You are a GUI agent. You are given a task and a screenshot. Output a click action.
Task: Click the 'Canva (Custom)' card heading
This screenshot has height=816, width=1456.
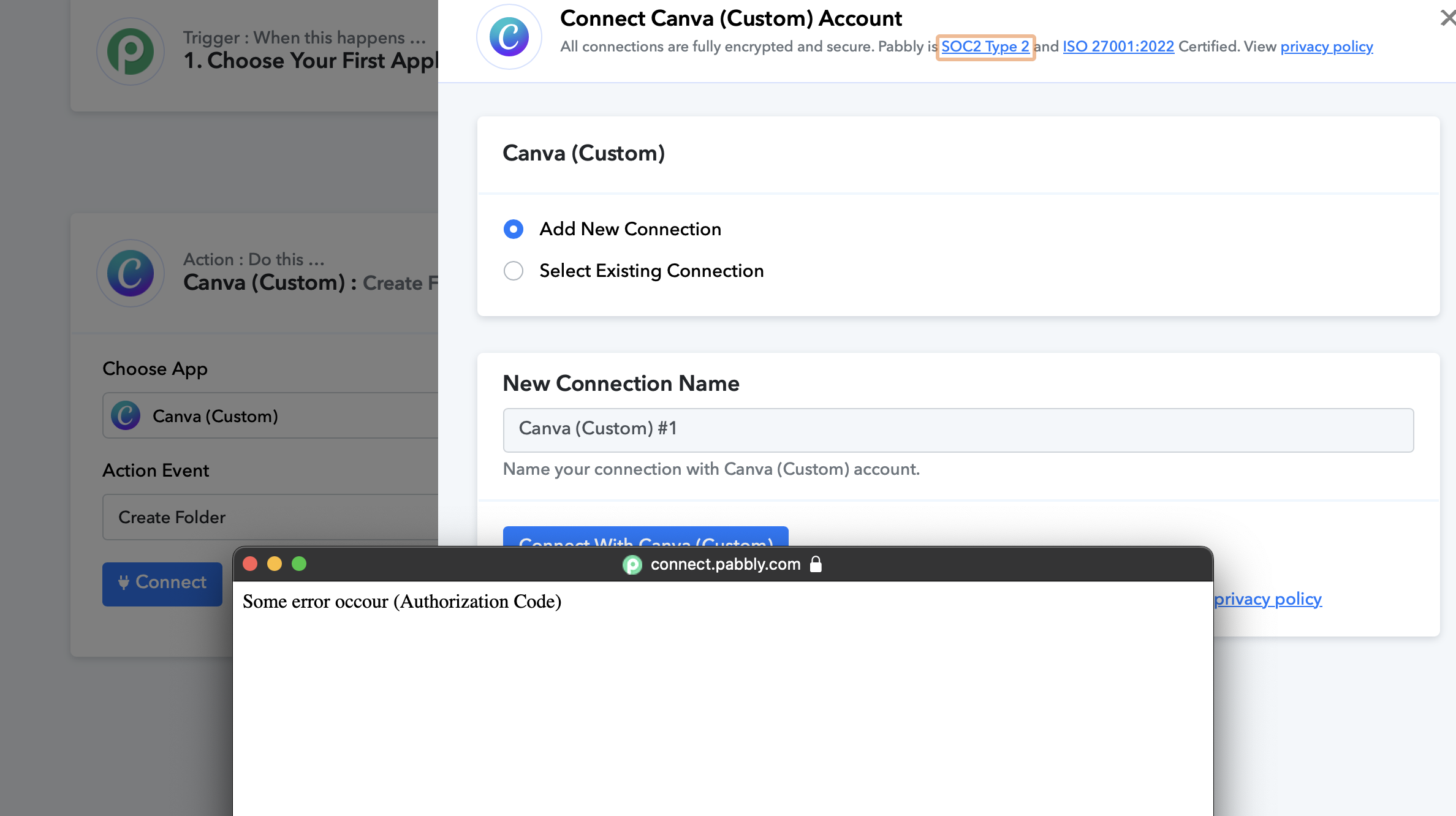(x=584, y=153)
